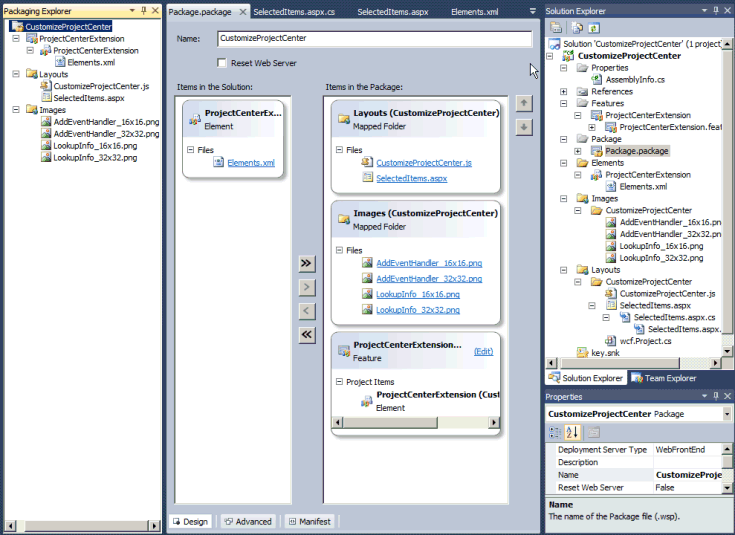Image resolution: width=735 pixels, height=535 pixels.
Task: Collapse Images node in Packaging Explorer
Action: click(16, 110)
